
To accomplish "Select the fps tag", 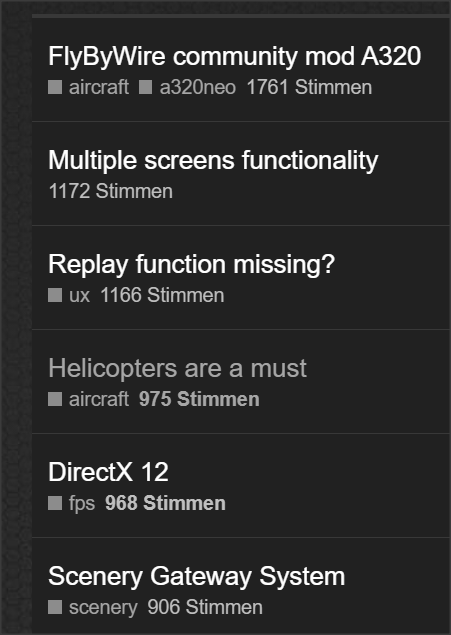I will pyautogui.click(x=82, y=503).
